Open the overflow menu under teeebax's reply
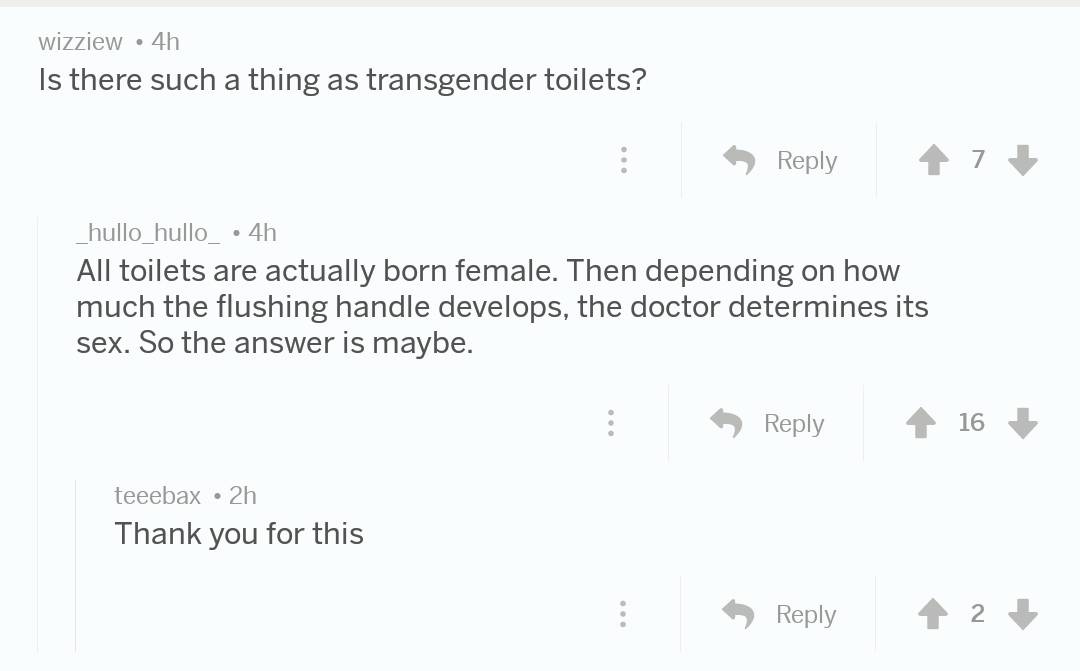 623,613
